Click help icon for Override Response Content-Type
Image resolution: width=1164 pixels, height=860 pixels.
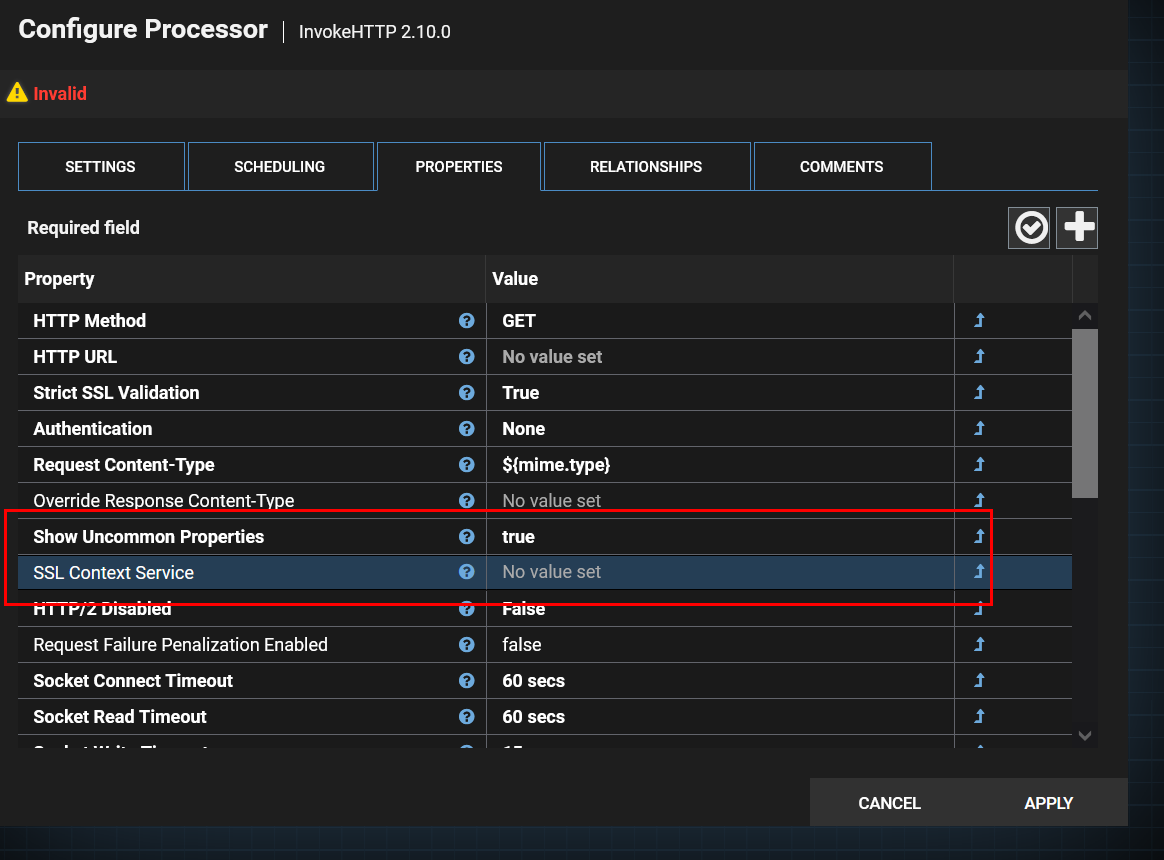pos(466,501)
